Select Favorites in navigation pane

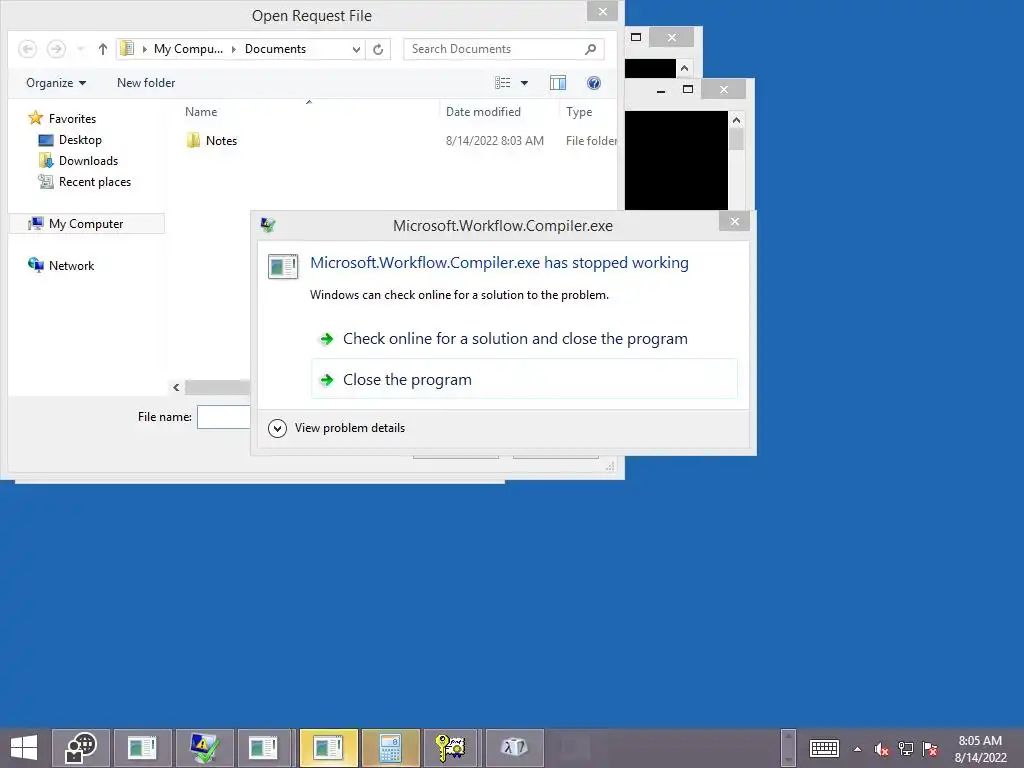pyautogui.click(x=63, y=118)
